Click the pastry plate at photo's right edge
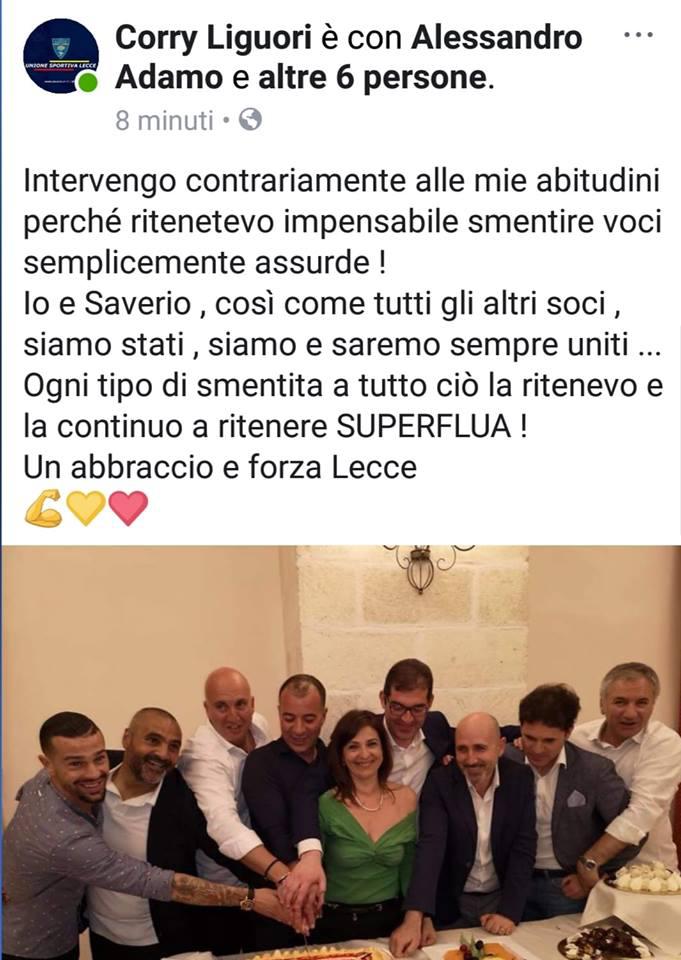The image size is (681, 960). point(642,879)
